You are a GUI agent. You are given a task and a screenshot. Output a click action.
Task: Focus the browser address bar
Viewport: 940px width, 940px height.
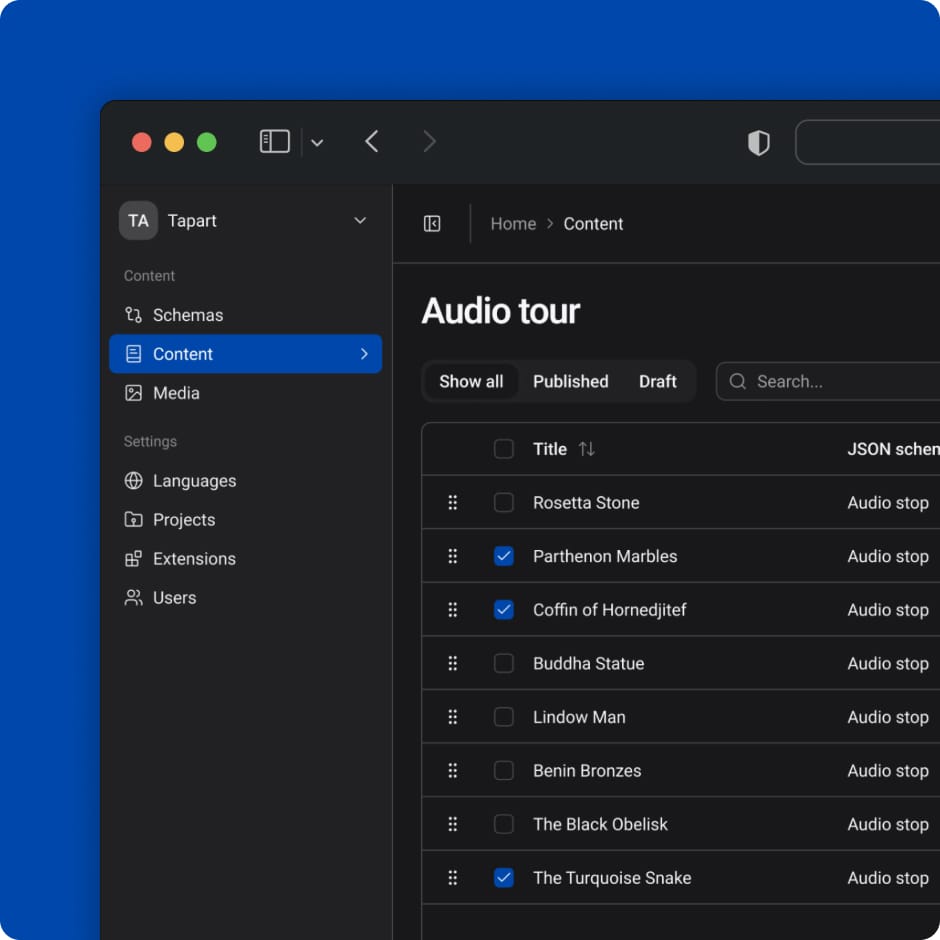(867, 143)
